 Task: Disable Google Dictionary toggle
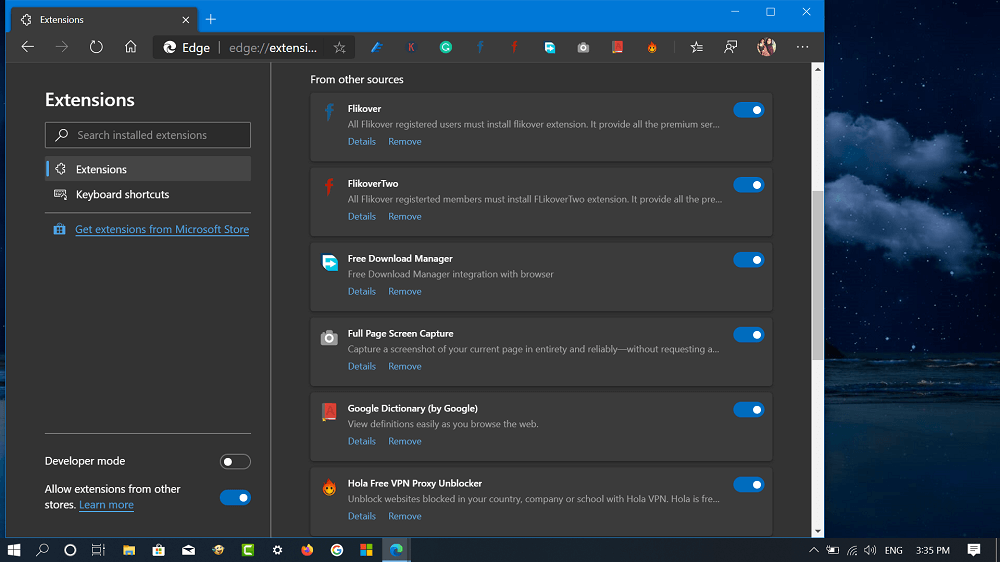click(749, 410)
